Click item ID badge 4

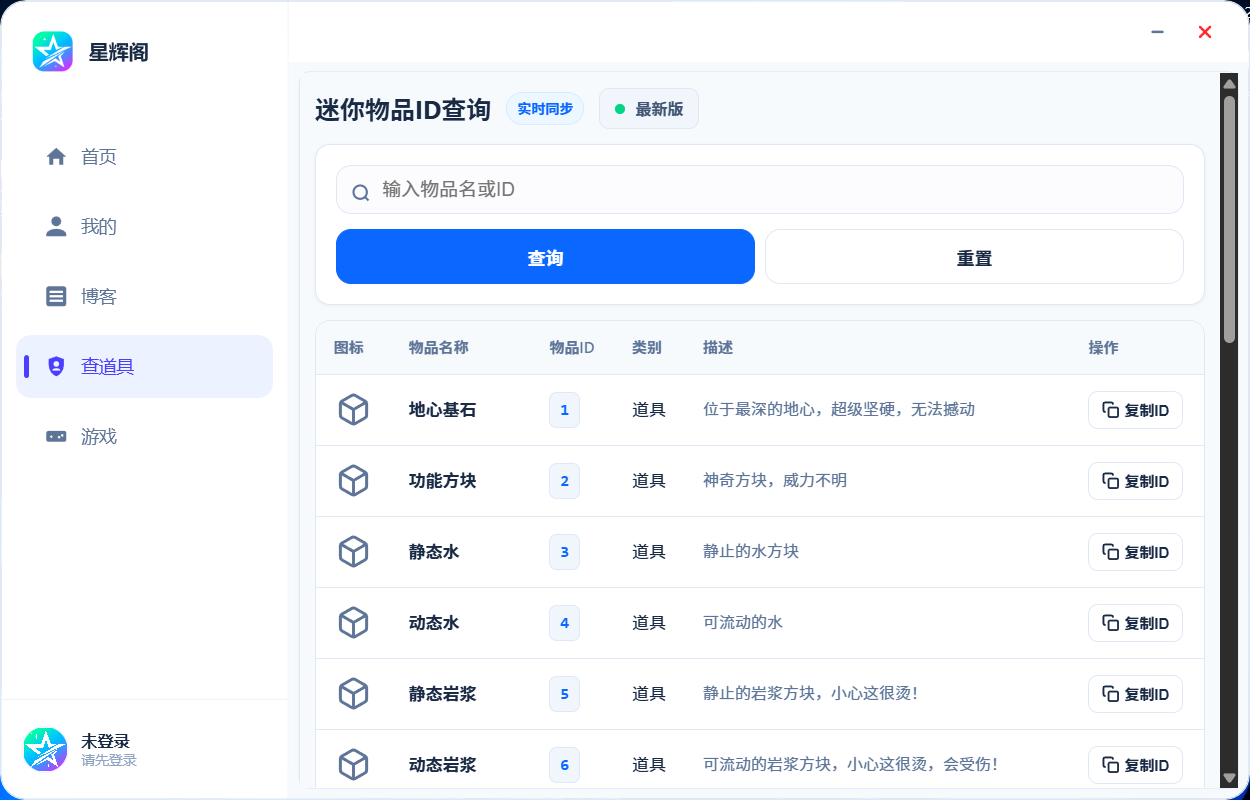[564, 623]
